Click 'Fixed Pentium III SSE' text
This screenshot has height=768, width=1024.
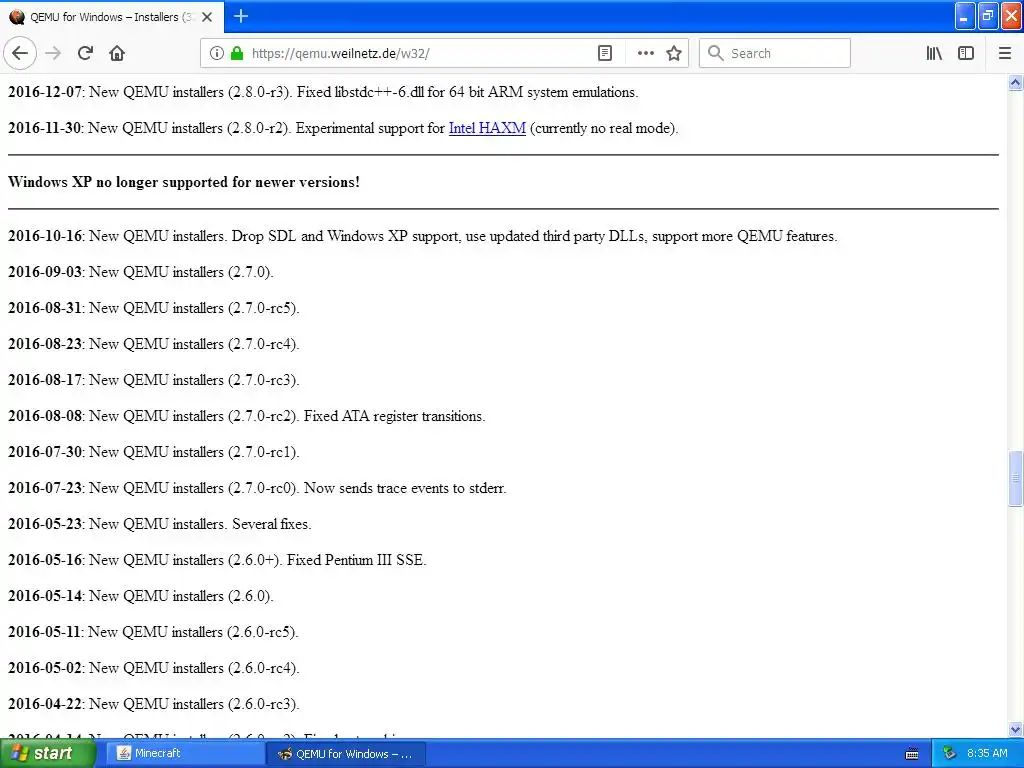point(357,560)
